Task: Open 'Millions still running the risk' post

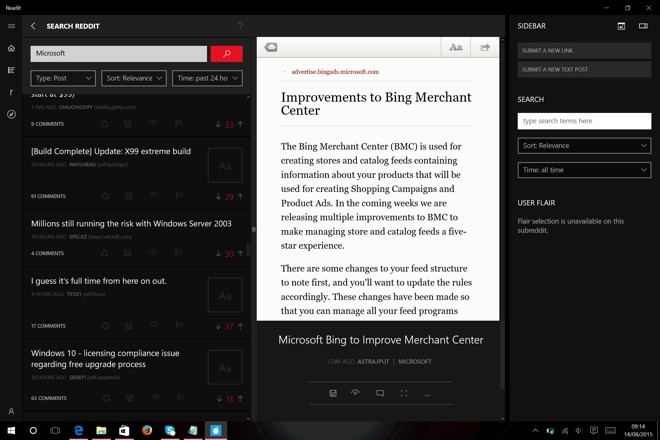Action: pos(131,224)
